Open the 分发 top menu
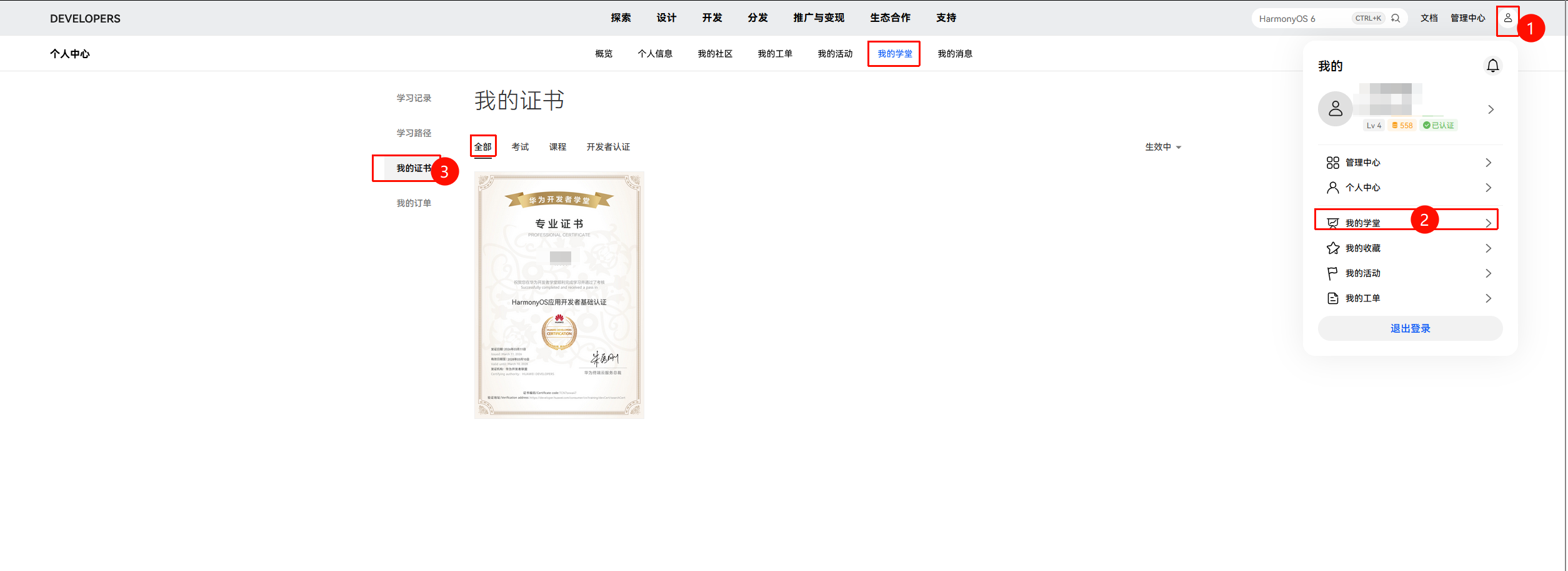1568x571 pixels. 757,18
